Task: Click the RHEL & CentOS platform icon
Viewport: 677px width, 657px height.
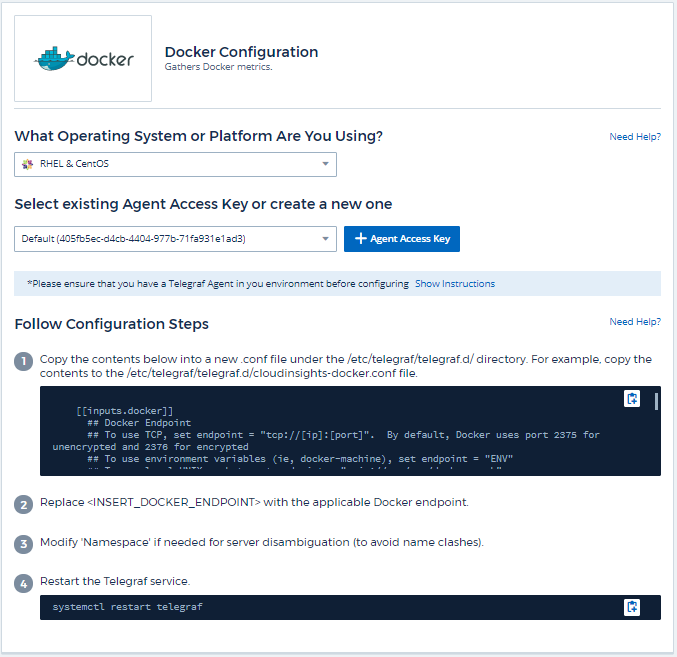Action: [27, 164]
